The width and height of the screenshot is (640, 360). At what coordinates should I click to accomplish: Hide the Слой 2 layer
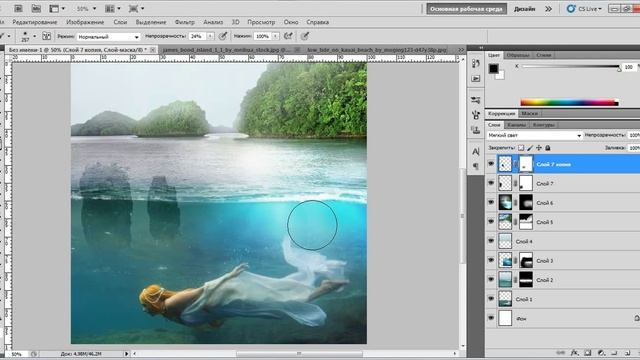click(x=491, y=279)
